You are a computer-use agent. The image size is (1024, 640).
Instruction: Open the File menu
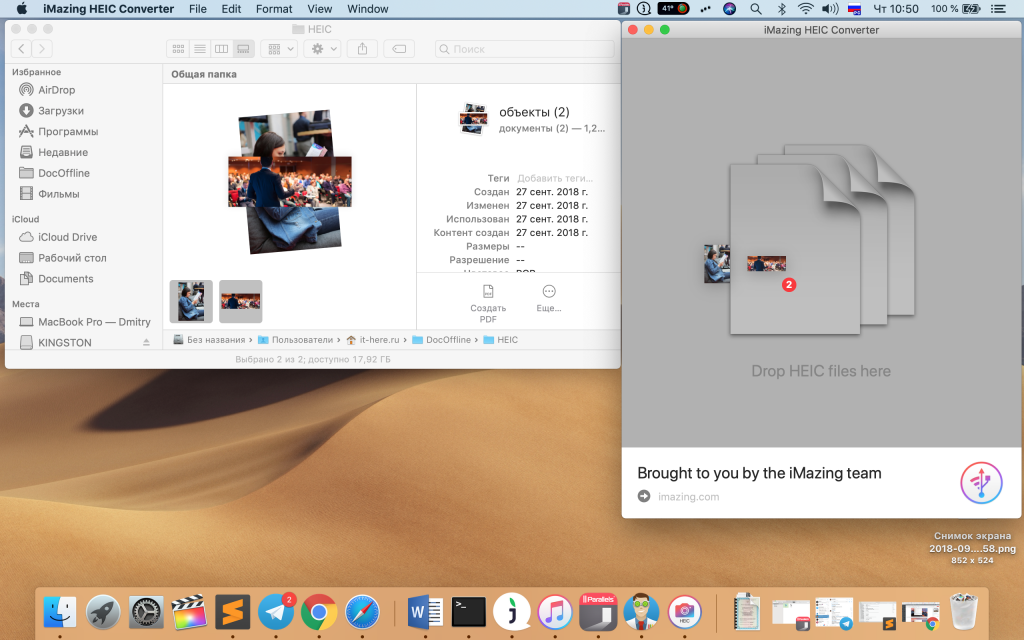point(198,9)
